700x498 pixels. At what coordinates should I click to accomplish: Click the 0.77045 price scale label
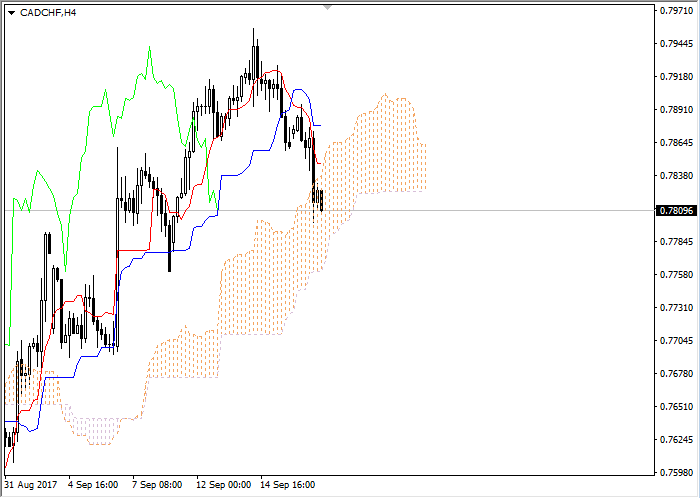pyautogui.click(x=676, y=341)
